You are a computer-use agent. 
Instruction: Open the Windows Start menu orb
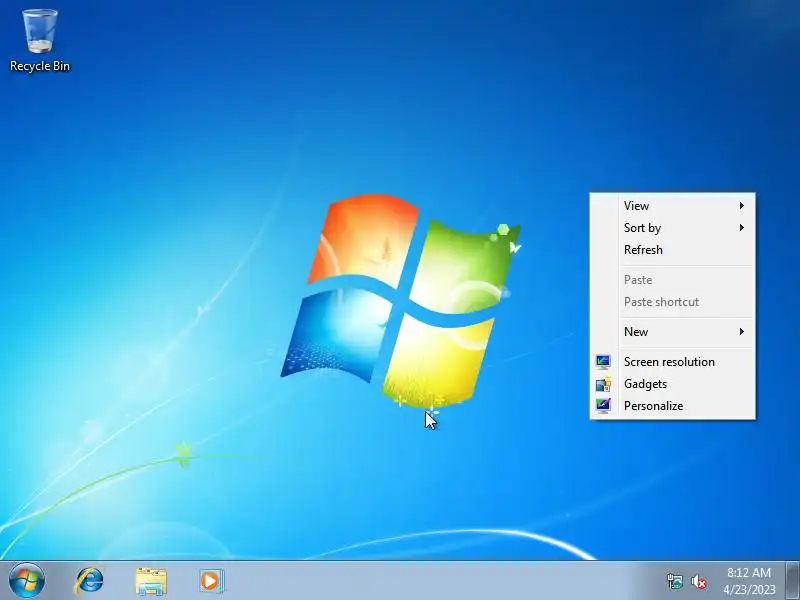(27, 581)
